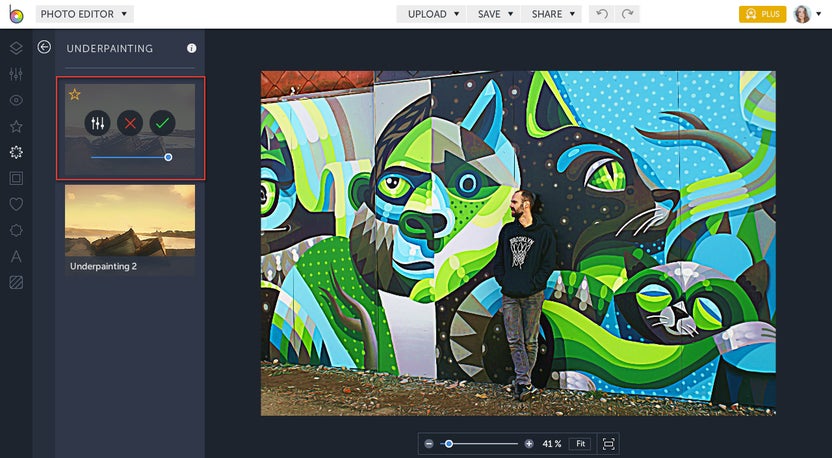This screenshot has height=458, width=832.
Task: Click the Underpainting panel title
Action: (110, 48)
